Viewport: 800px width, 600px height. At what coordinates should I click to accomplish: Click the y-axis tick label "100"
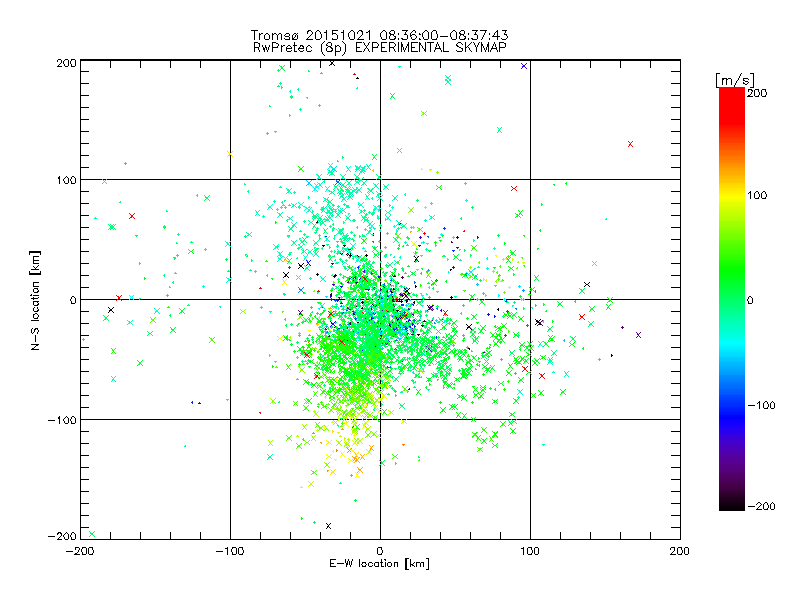point(66,180)
